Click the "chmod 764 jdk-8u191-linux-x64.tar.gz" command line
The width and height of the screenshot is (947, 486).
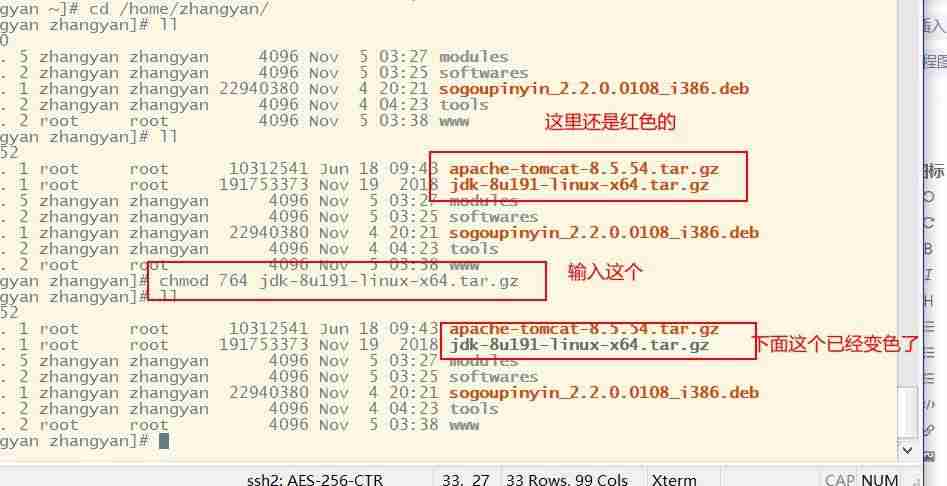click(x=339, y=281)
